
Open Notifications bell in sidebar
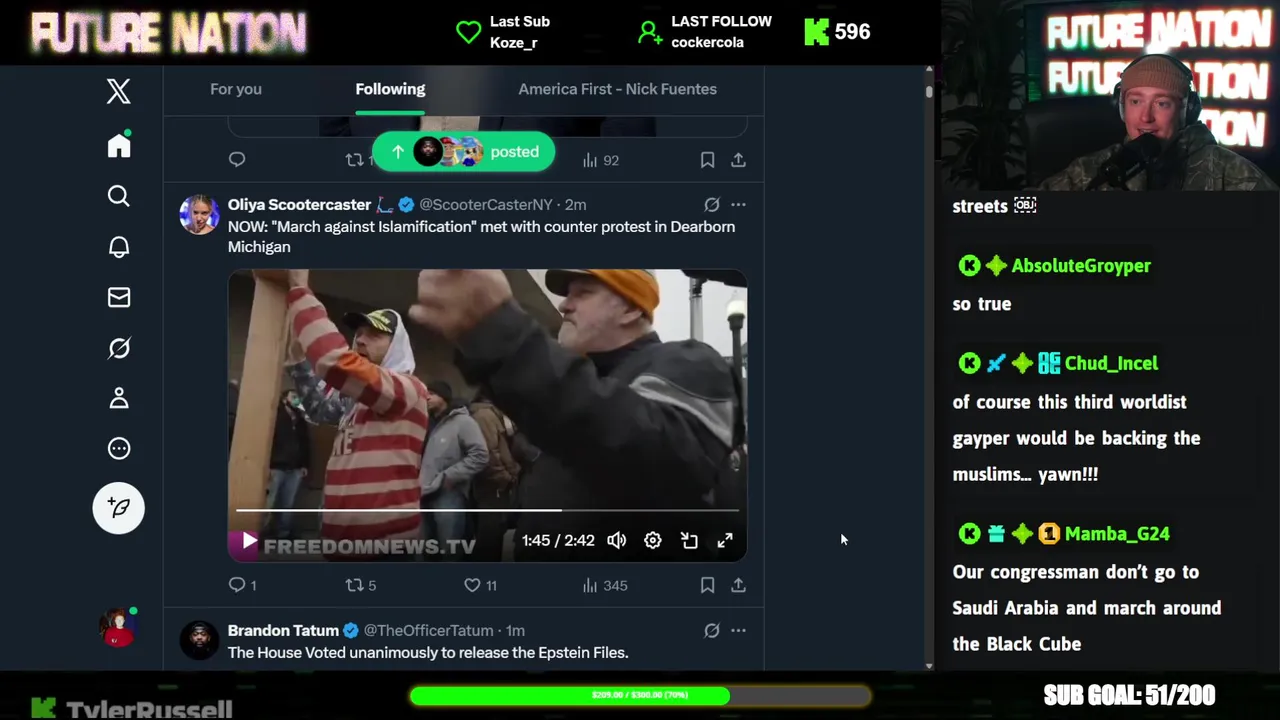pyautogui.click(x=119, y=246)
